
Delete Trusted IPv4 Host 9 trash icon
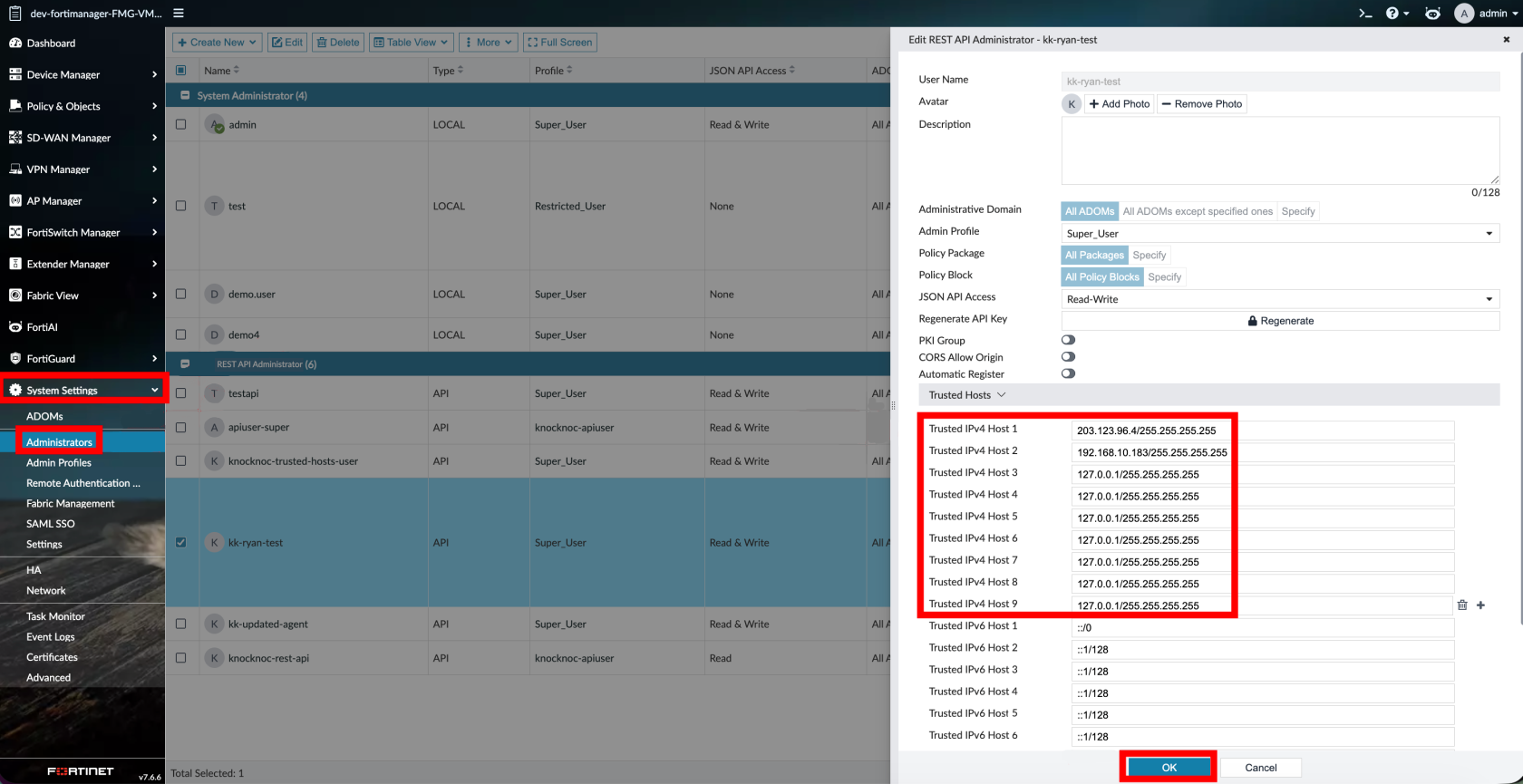[x=1462, y=605]
